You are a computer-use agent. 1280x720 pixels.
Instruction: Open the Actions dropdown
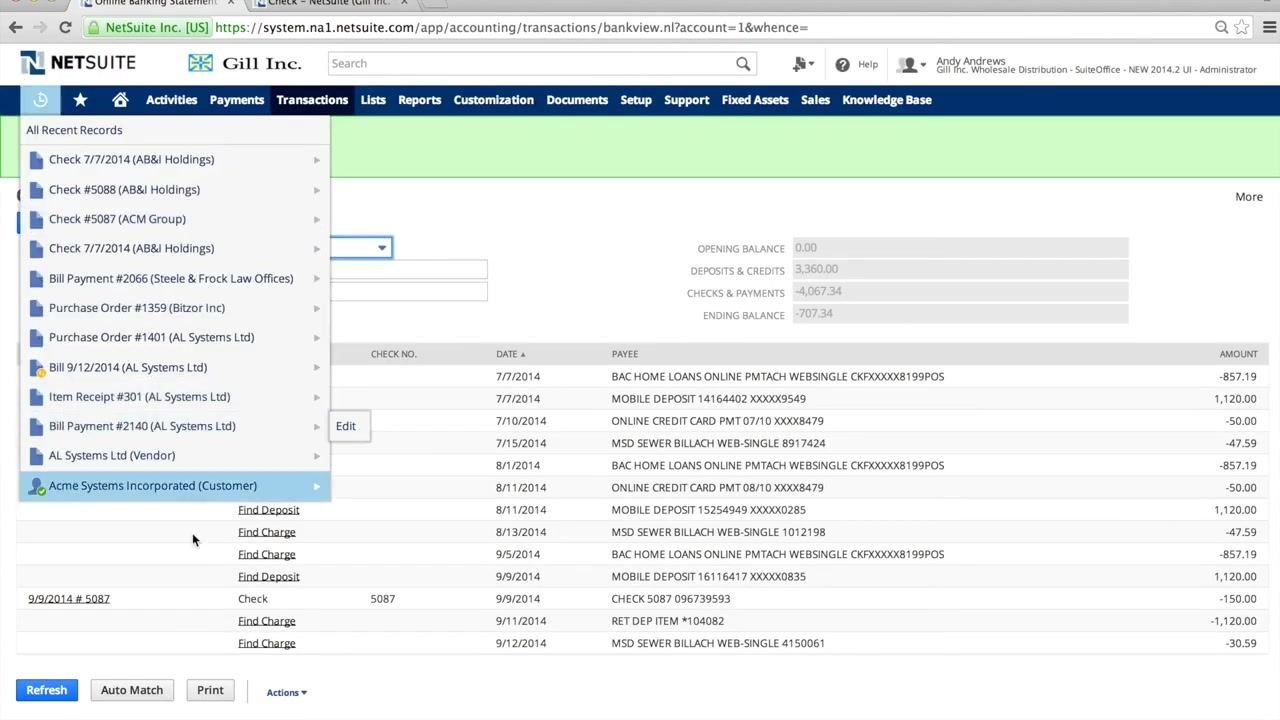(286, 692)
